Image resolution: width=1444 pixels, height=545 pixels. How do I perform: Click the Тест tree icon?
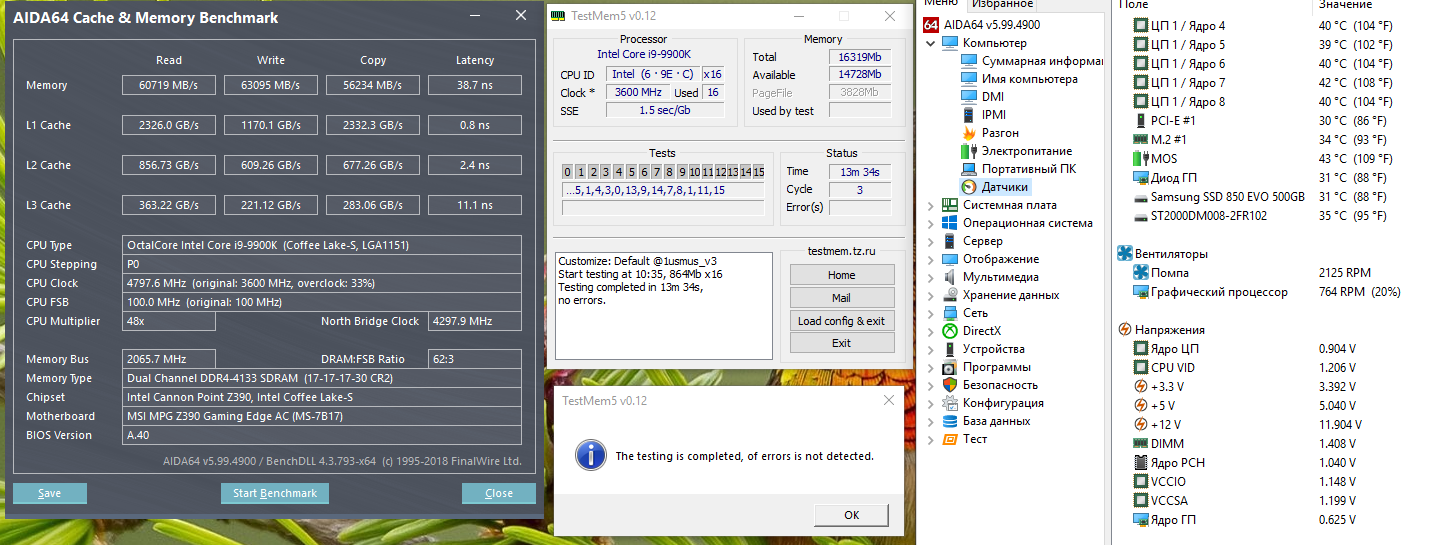pos(950,439)
